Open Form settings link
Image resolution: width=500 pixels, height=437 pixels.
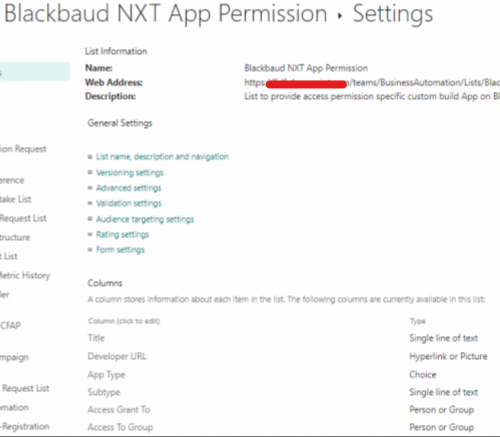pyautogui.click(x=120, y=250)
